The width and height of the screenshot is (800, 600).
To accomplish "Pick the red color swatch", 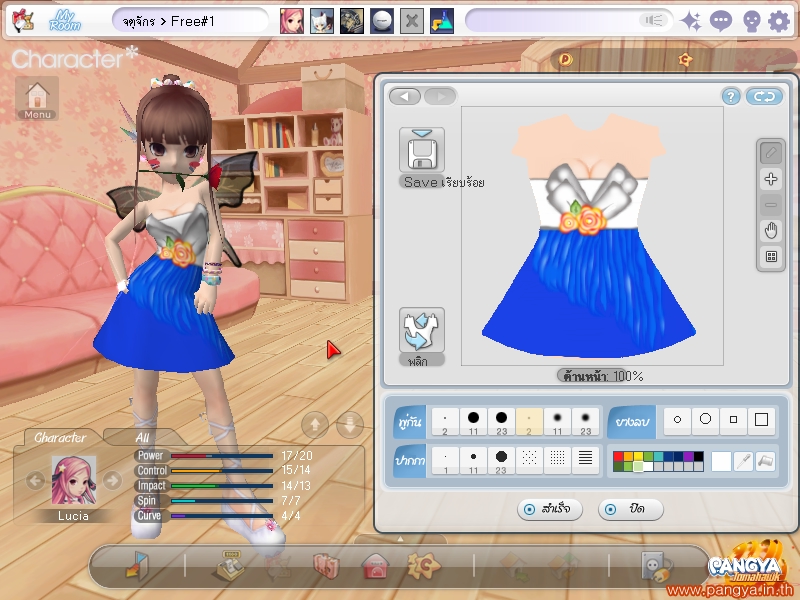I will pos(618,457).
